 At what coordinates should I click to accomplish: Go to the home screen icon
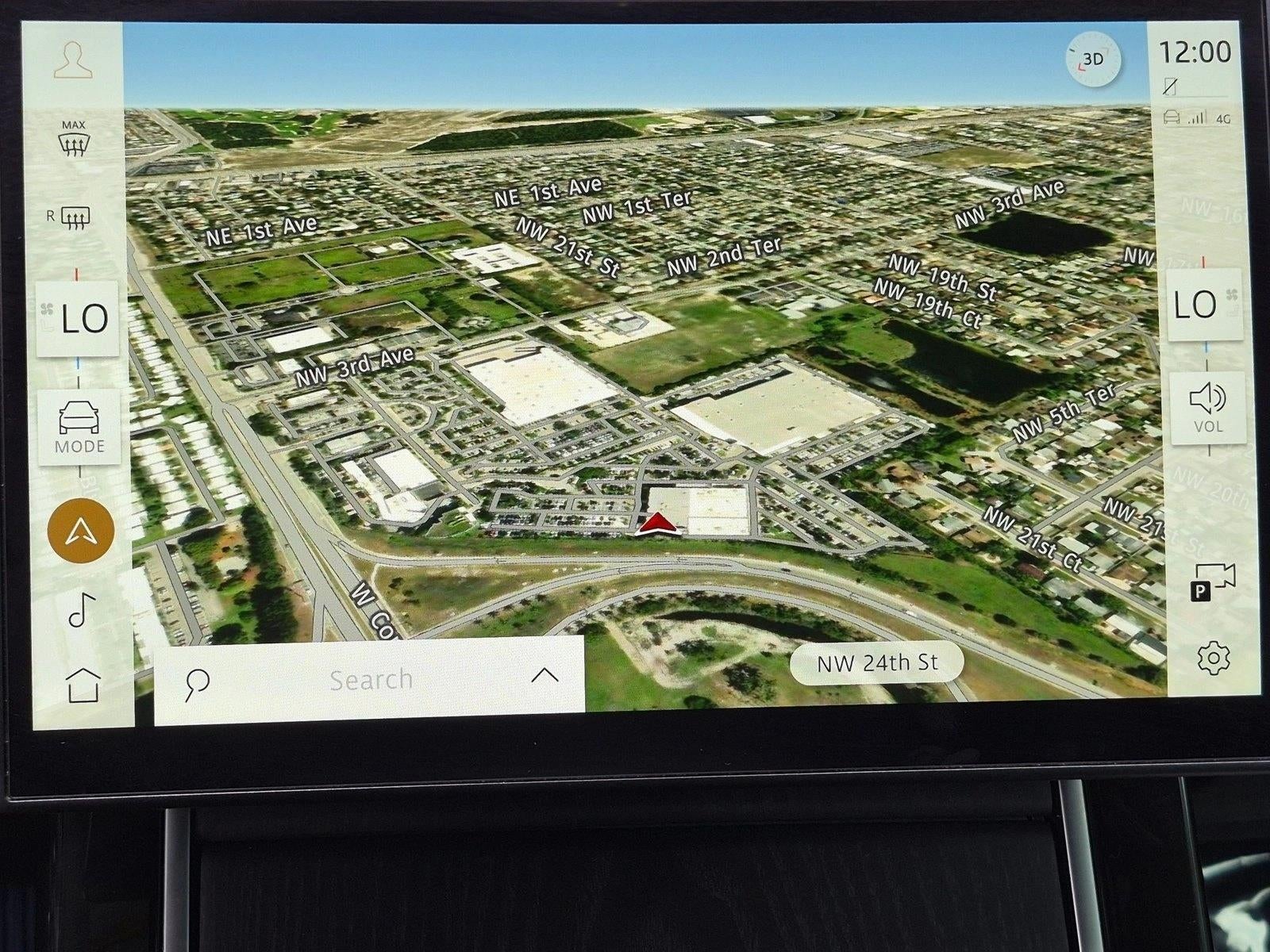click(83, 685)
